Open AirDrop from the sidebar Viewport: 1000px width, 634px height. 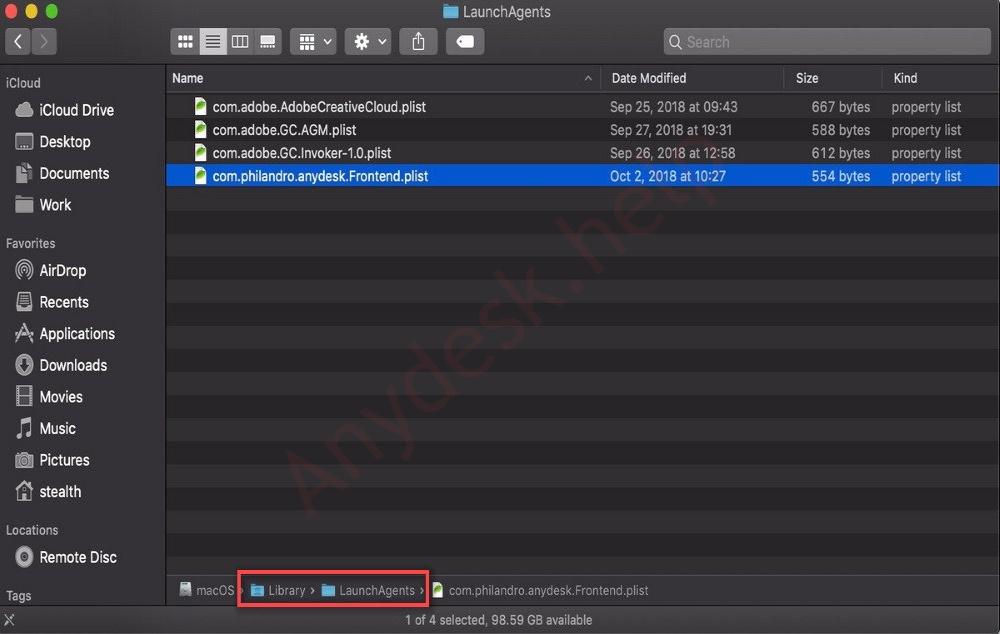[62, 271]
